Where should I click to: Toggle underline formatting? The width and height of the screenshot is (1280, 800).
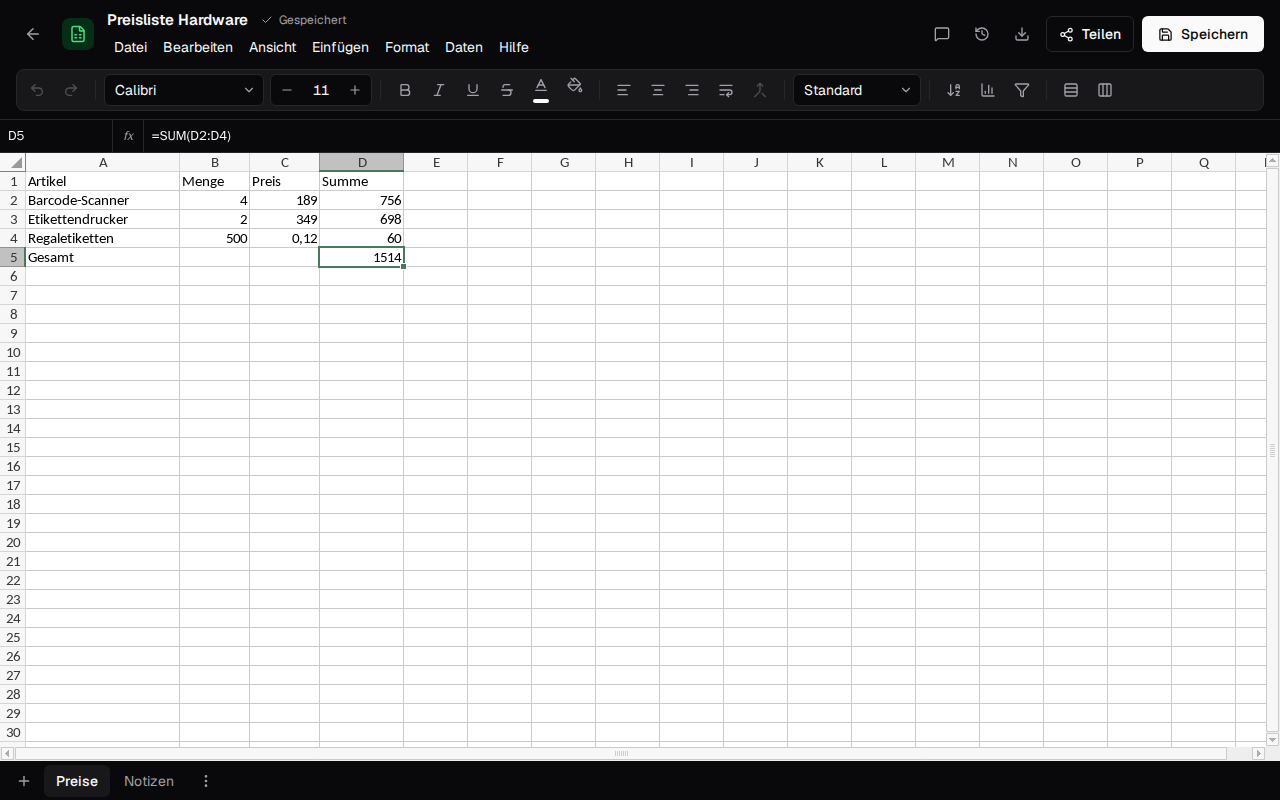click(473, 90)
